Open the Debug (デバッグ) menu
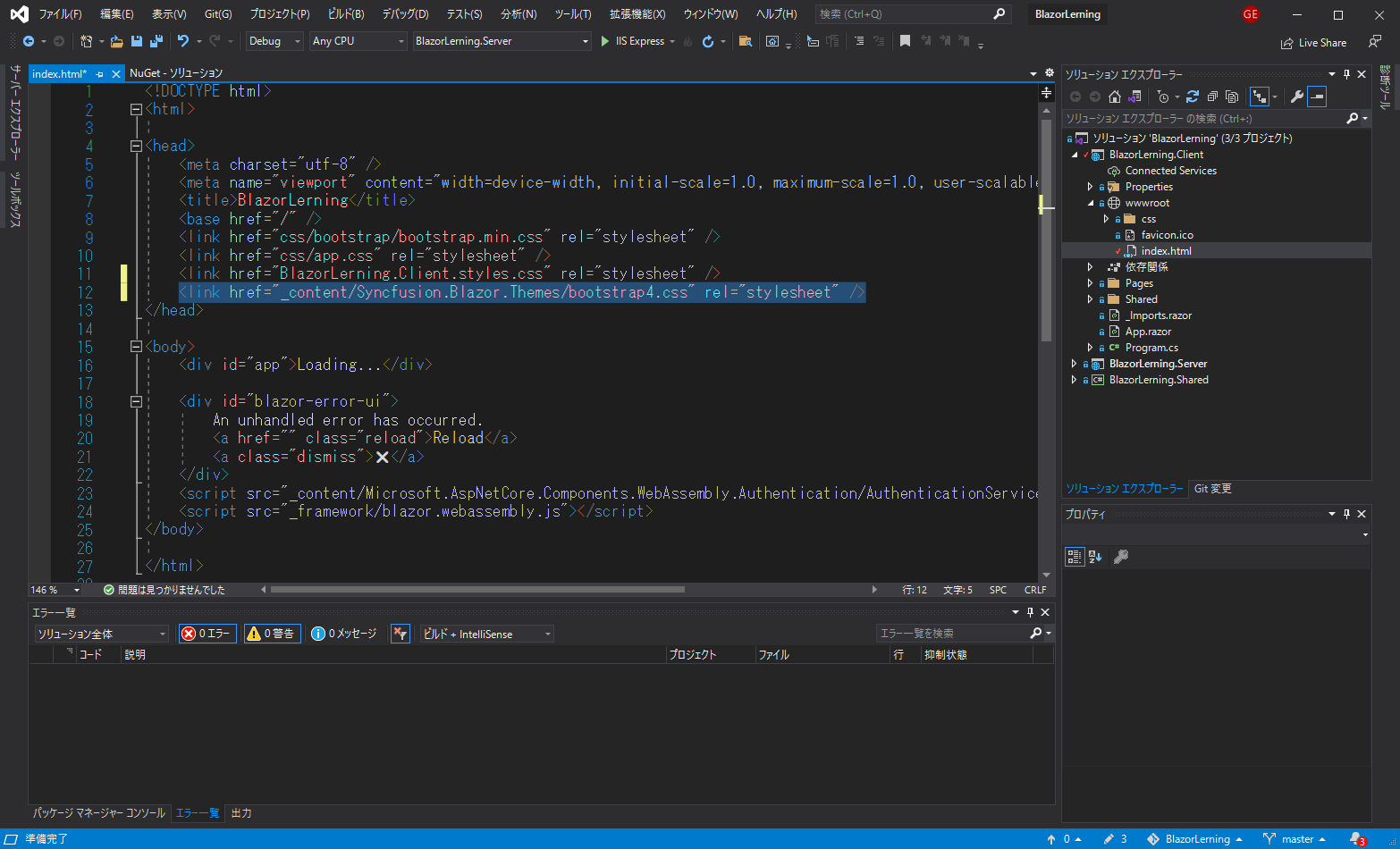This screenshot has width=1400, height=849. [405, 14]
